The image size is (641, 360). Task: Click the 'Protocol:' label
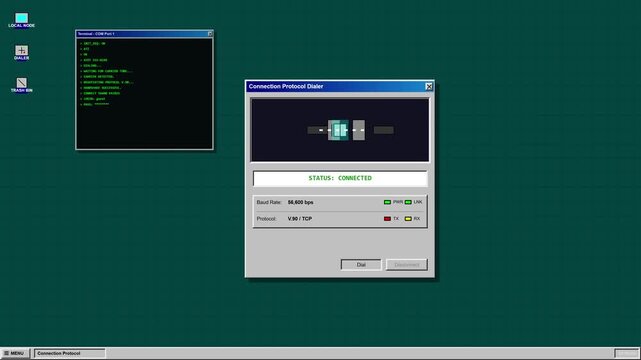267,219
